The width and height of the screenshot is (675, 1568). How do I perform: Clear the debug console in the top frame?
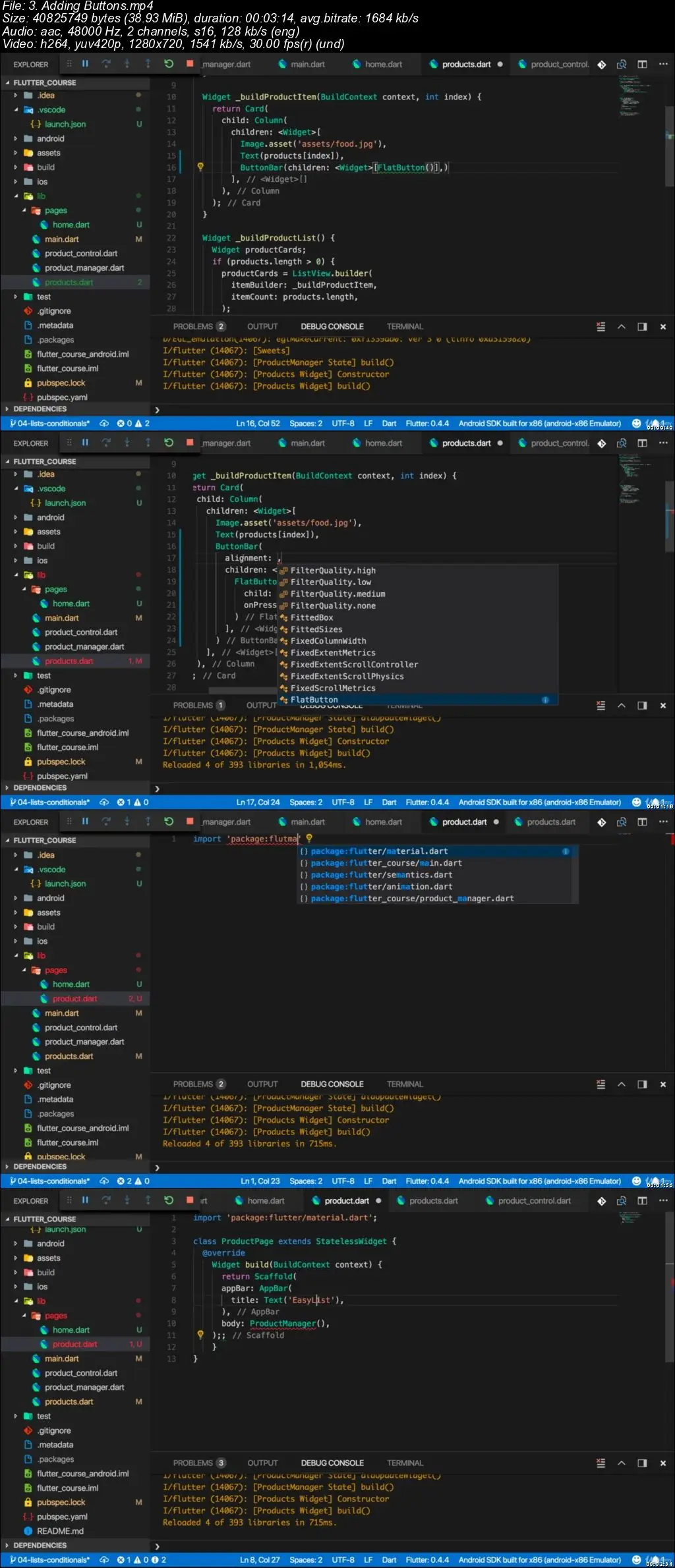click(x=601, y=327)
